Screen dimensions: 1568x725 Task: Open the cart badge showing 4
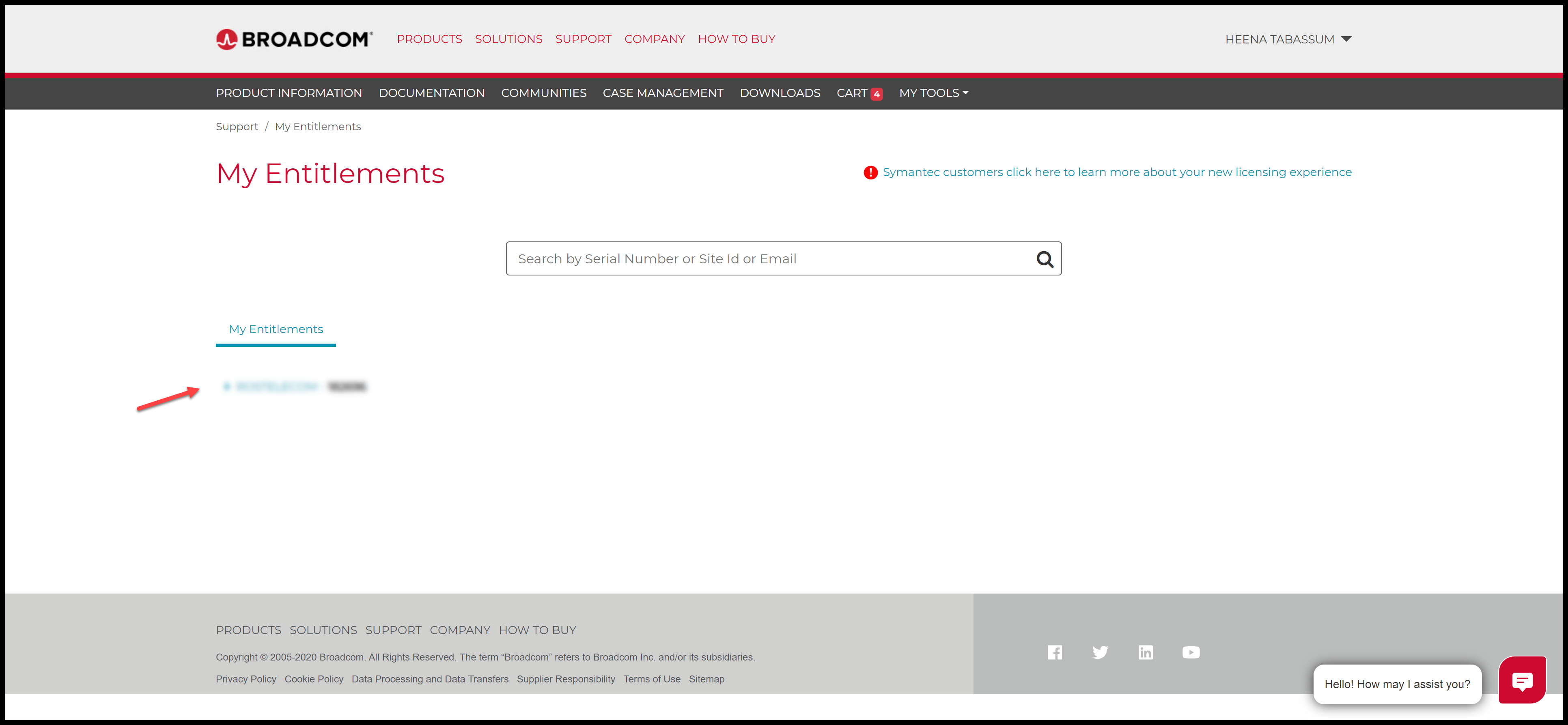point(877,94)
